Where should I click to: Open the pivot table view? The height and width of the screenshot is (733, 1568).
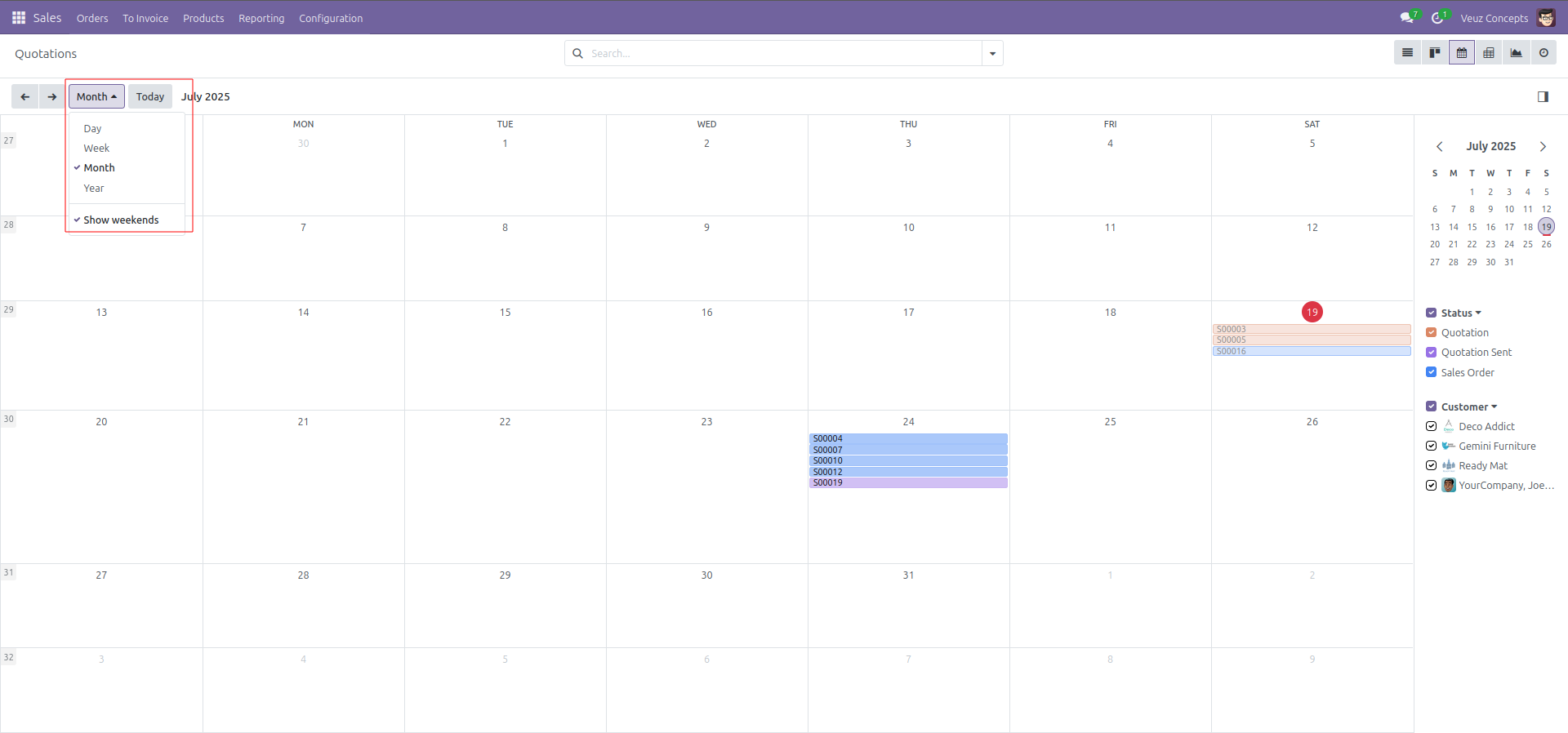pos(1489,53)
